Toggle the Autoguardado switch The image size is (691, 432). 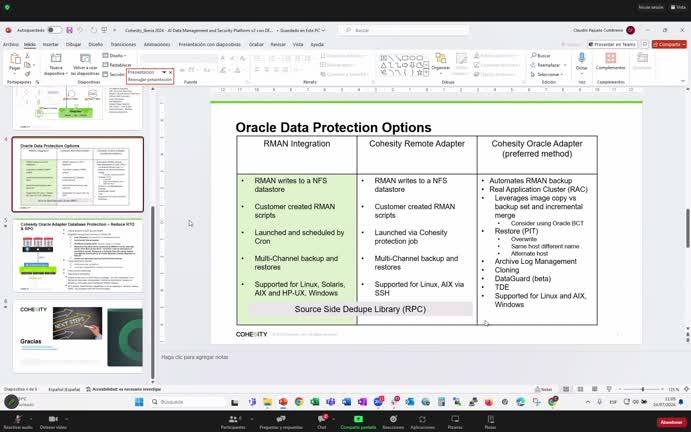[54, 30]
